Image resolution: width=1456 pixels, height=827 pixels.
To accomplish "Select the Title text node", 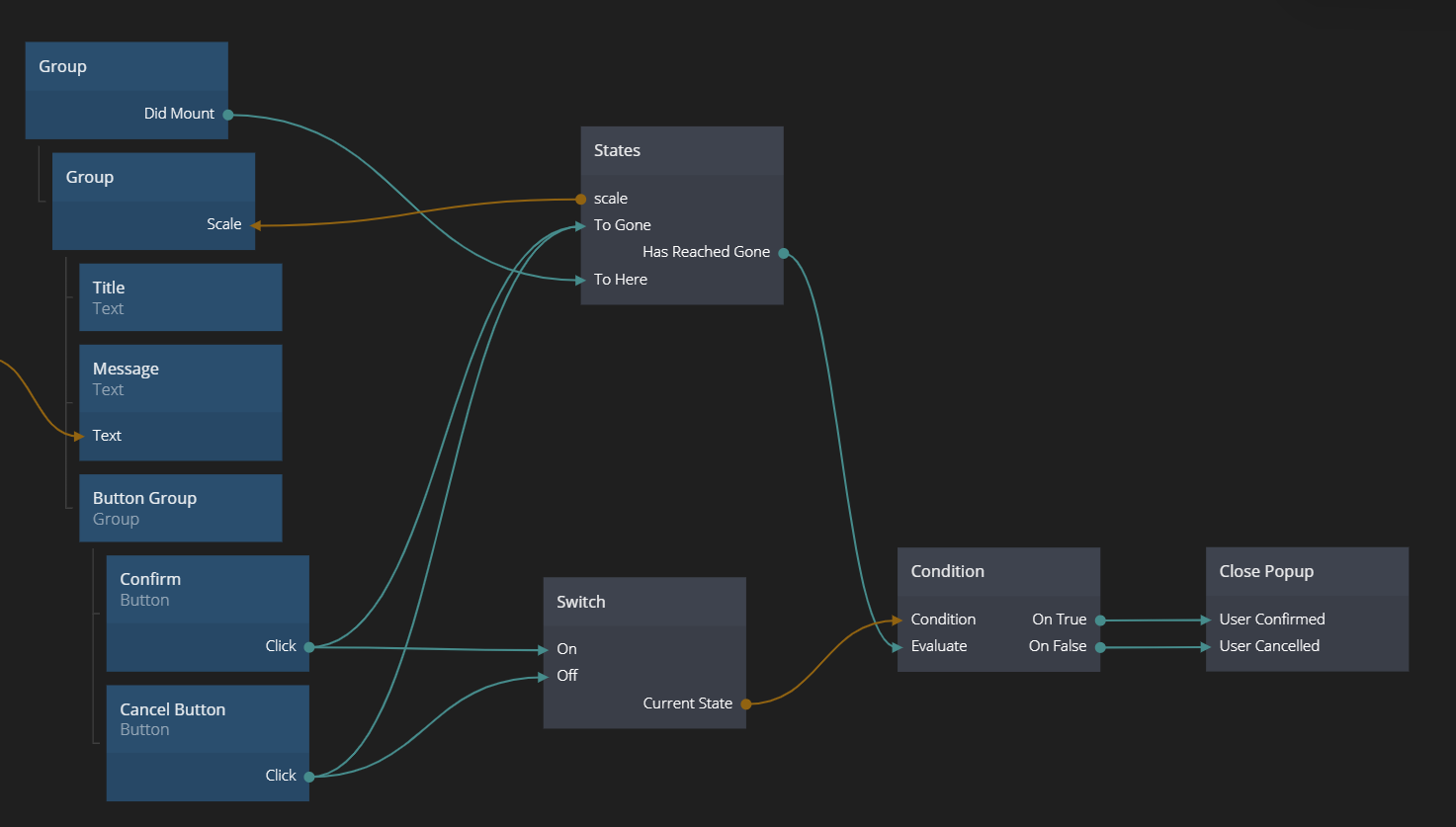I will coord(180,297).
